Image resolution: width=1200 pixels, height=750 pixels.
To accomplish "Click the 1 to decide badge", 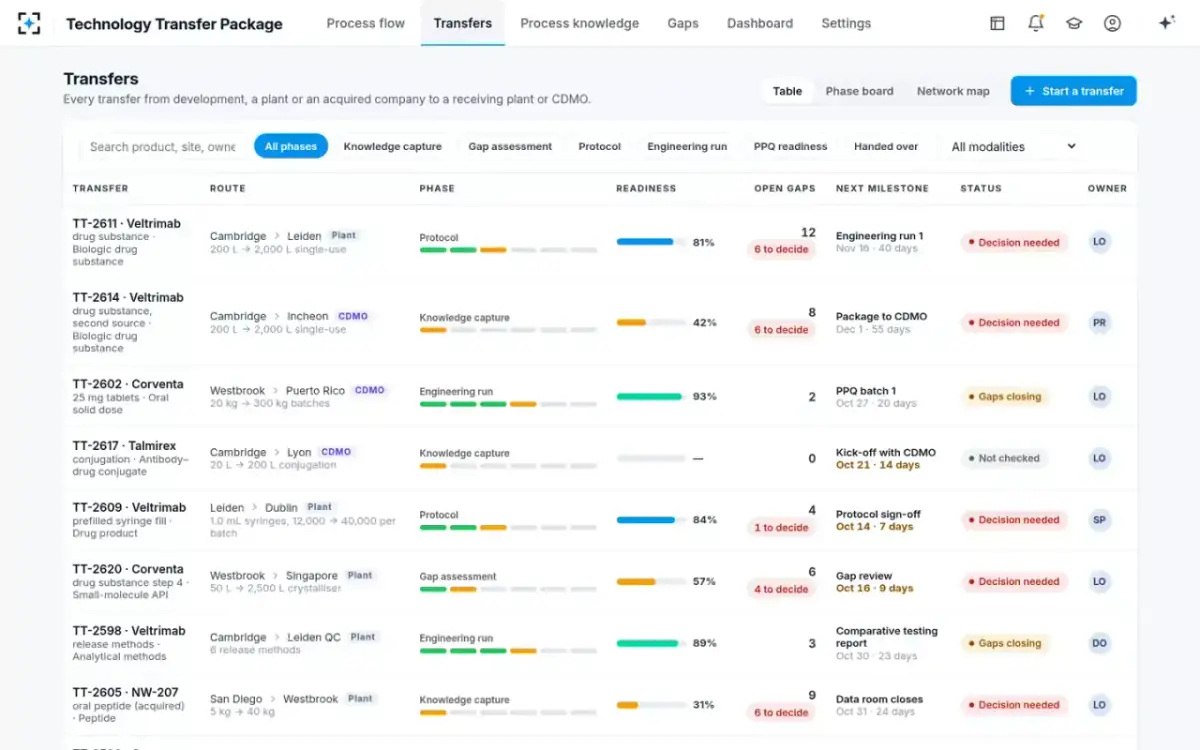I will pyautogui.click(x=781, y=528).
